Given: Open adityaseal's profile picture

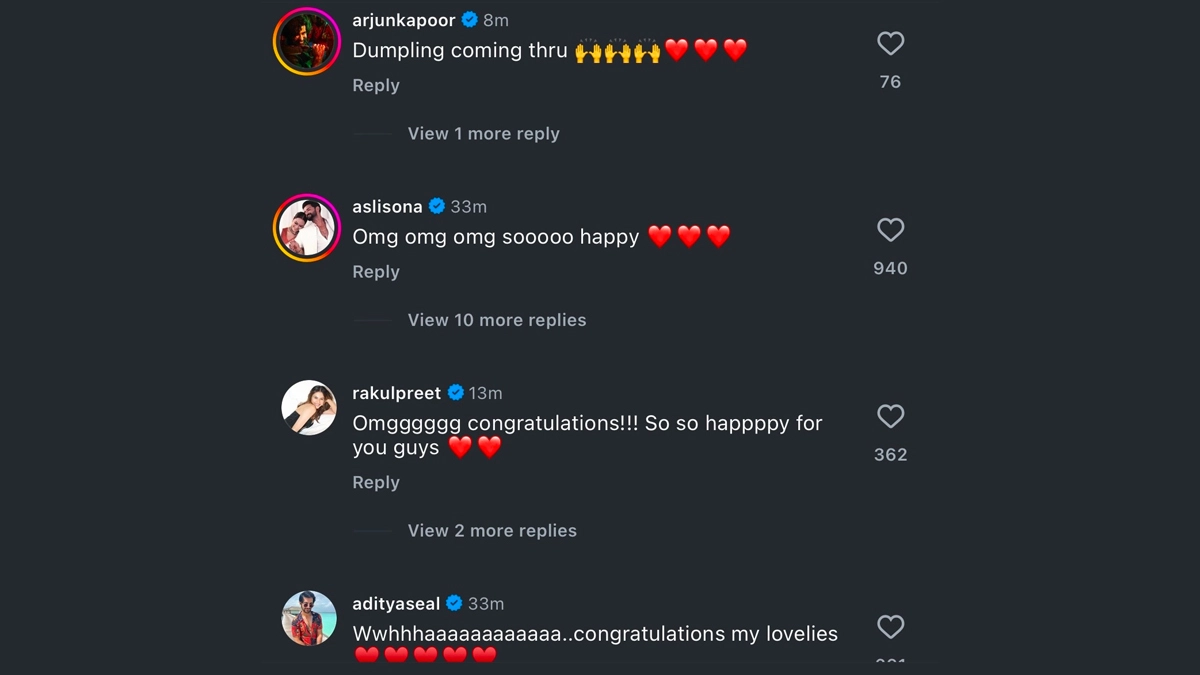Looking at the screenshot, I should [309, 618].
